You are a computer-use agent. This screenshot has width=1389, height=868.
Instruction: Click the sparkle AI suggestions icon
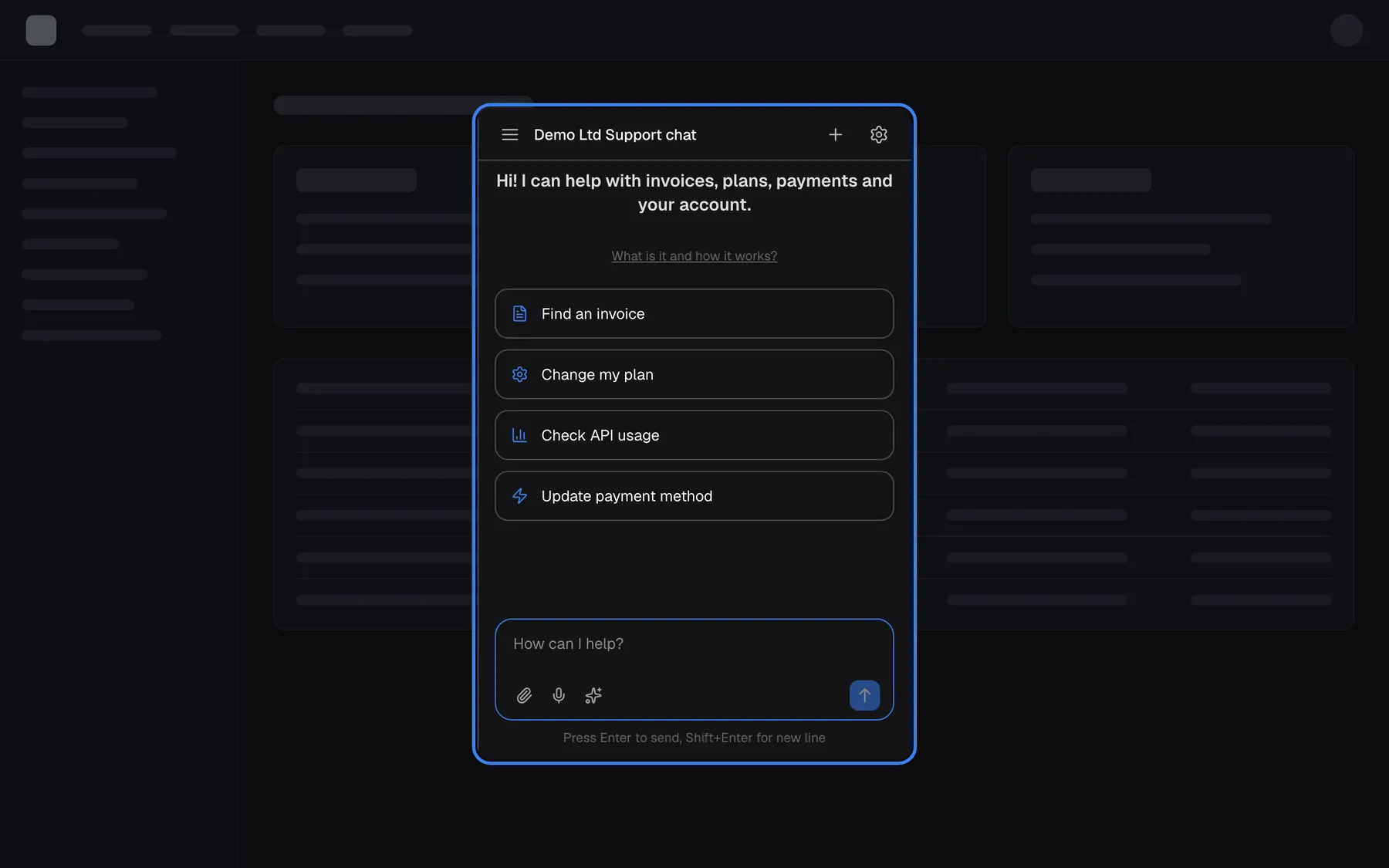(593, 695)
